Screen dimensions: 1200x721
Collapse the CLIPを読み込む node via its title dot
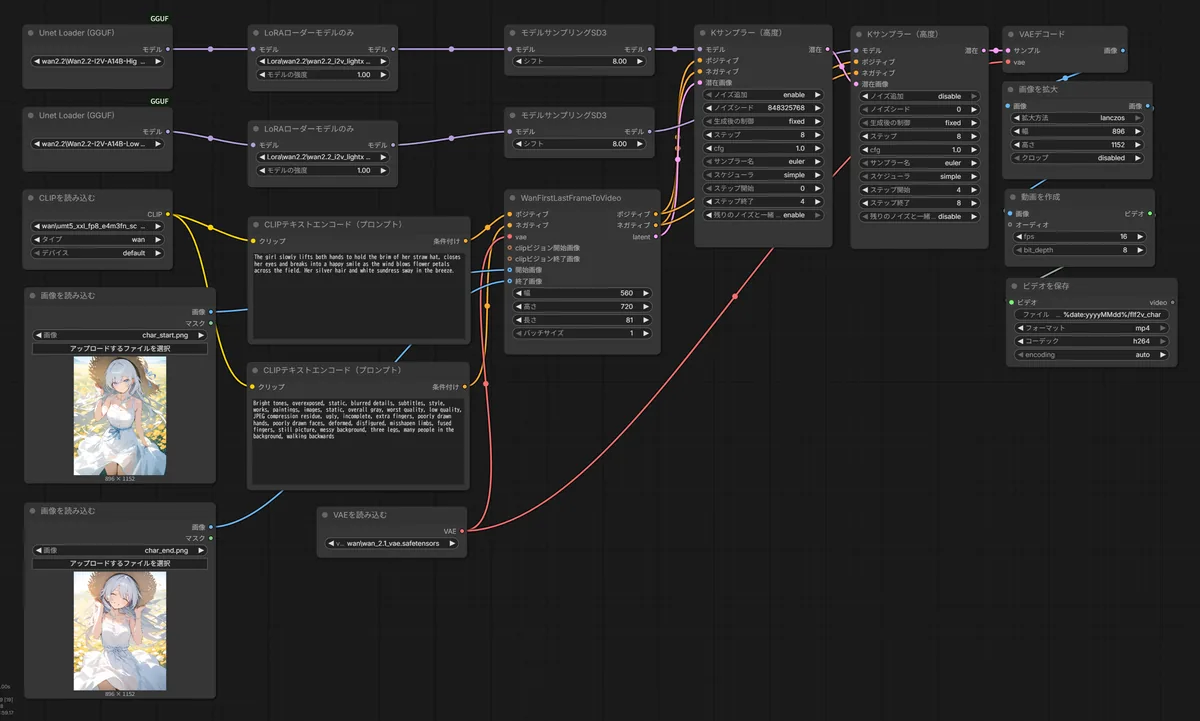coord(32,198)
